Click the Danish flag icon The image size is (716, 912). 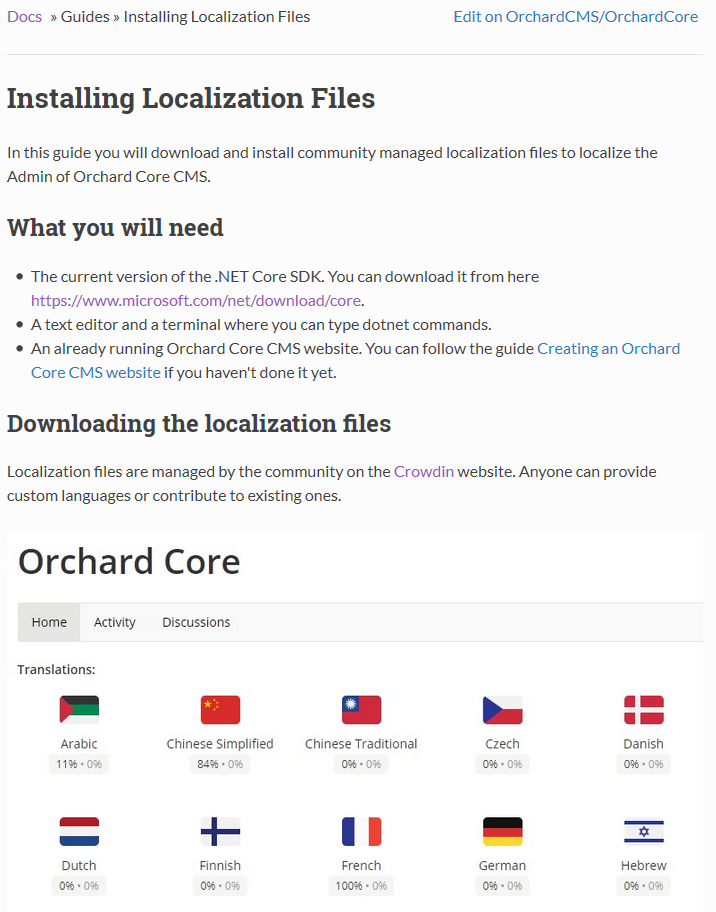click(x=643, y=709)
